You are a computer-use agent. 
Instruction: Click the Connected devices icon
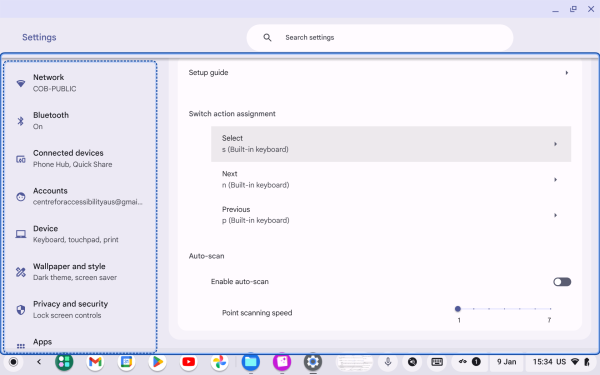point(21,159)
